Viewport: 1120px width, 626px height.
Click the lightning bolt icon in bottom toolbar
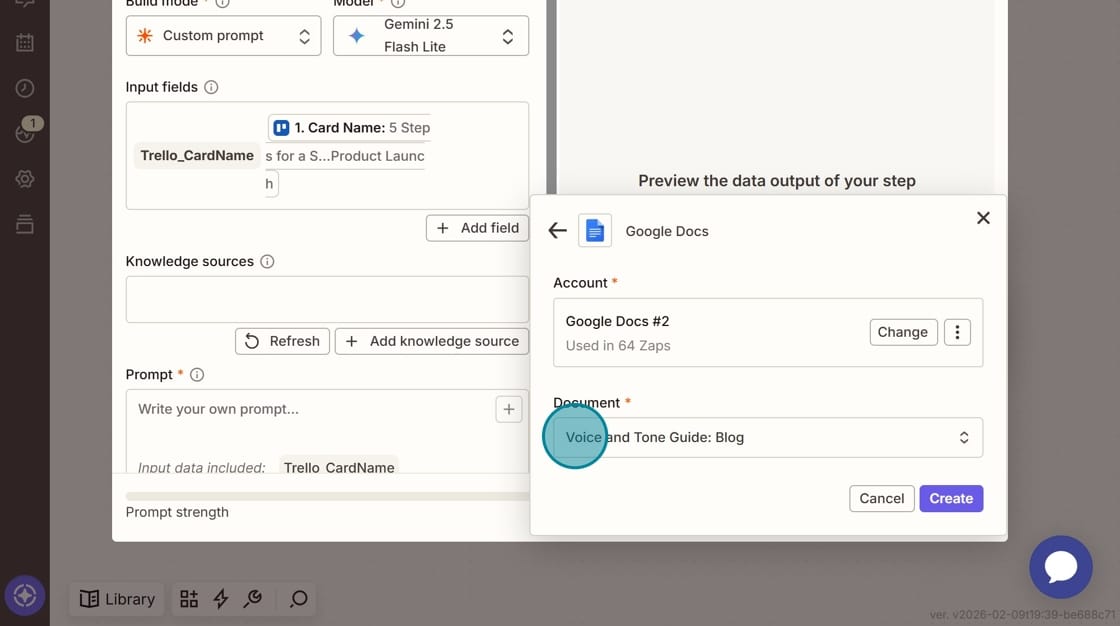click(221, 599)
